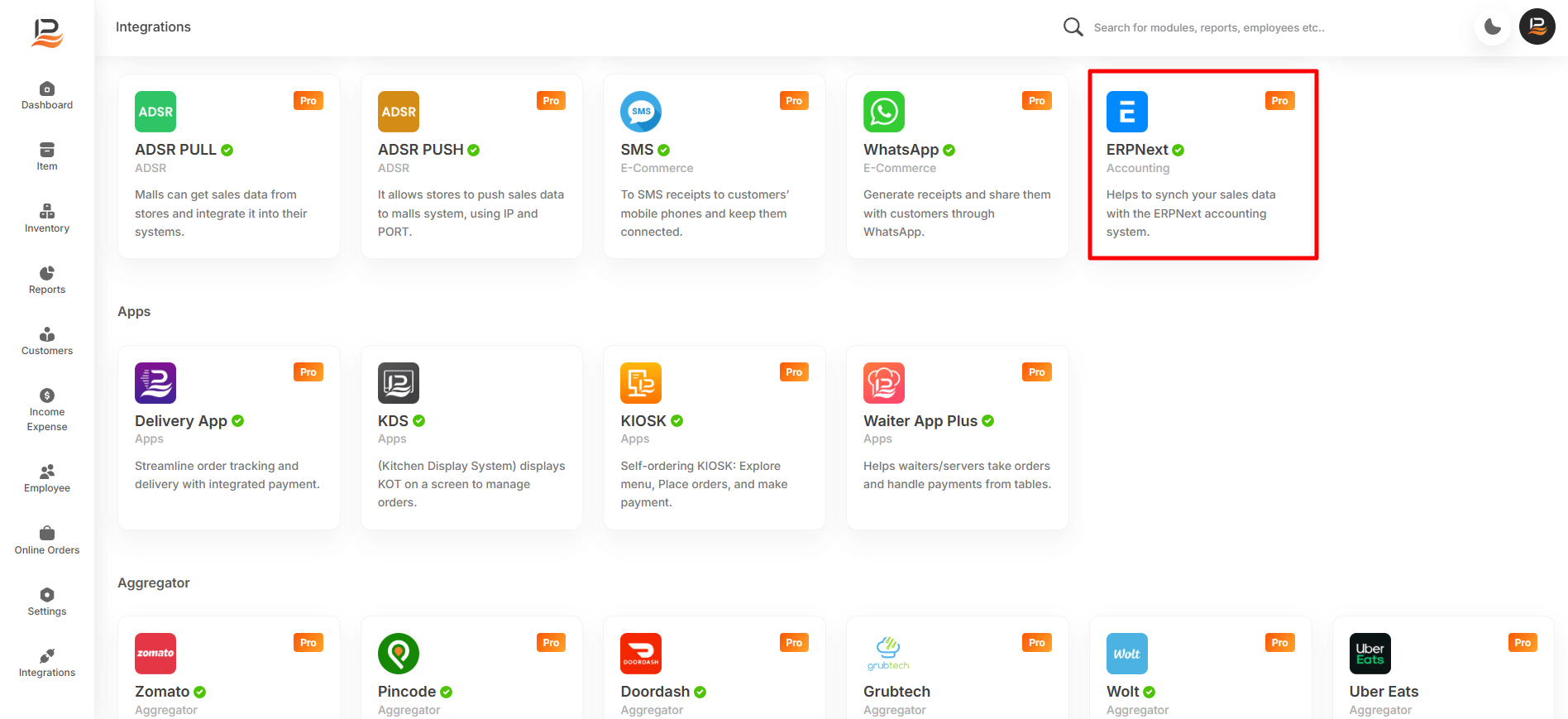The height and width of the screenshot is (719, 1568).
Task: Go to Item in the sidebar
Action: [47, 157]
